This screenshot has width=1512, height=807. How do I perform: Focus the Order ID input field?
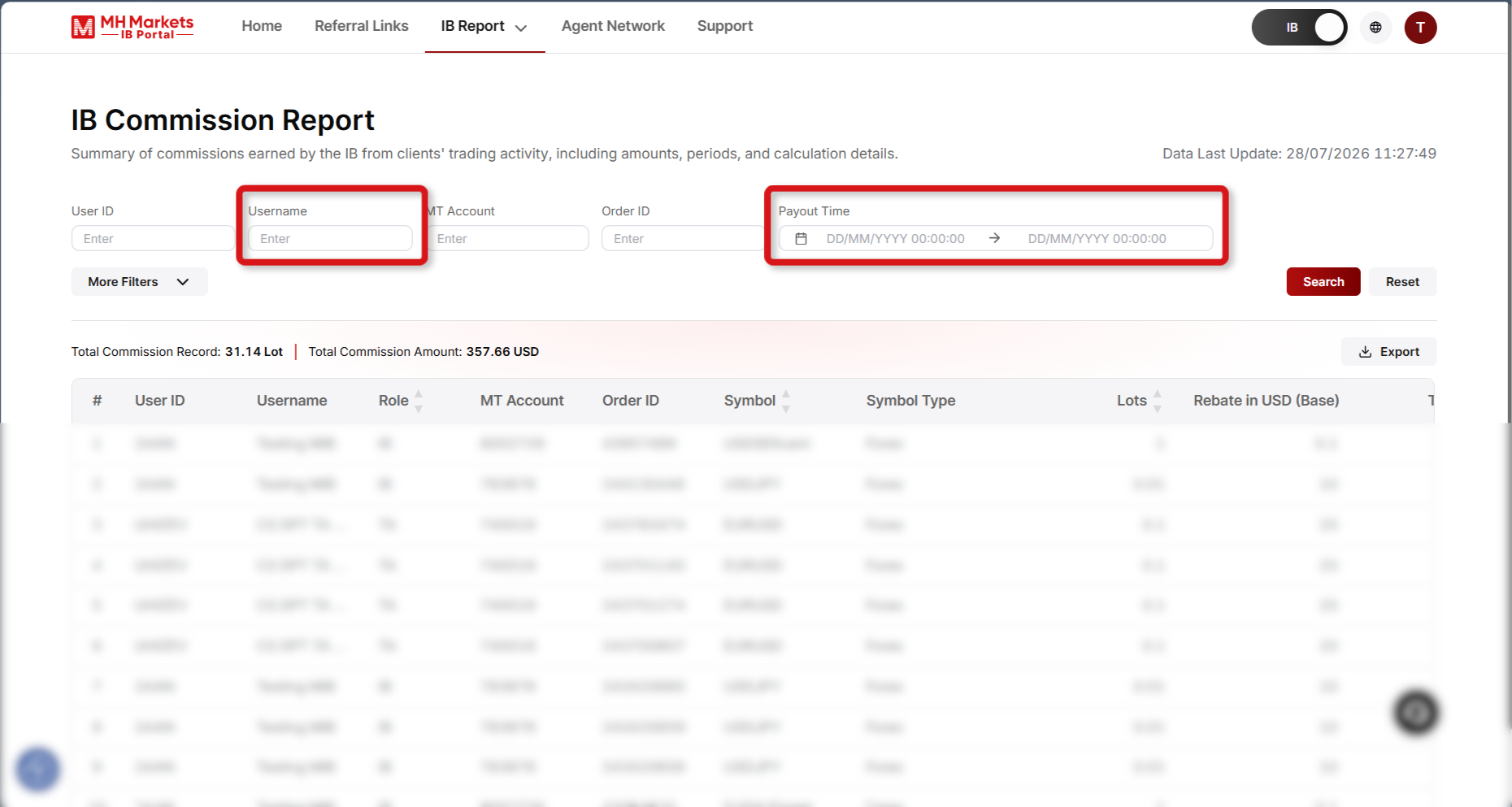coord(683,238)
